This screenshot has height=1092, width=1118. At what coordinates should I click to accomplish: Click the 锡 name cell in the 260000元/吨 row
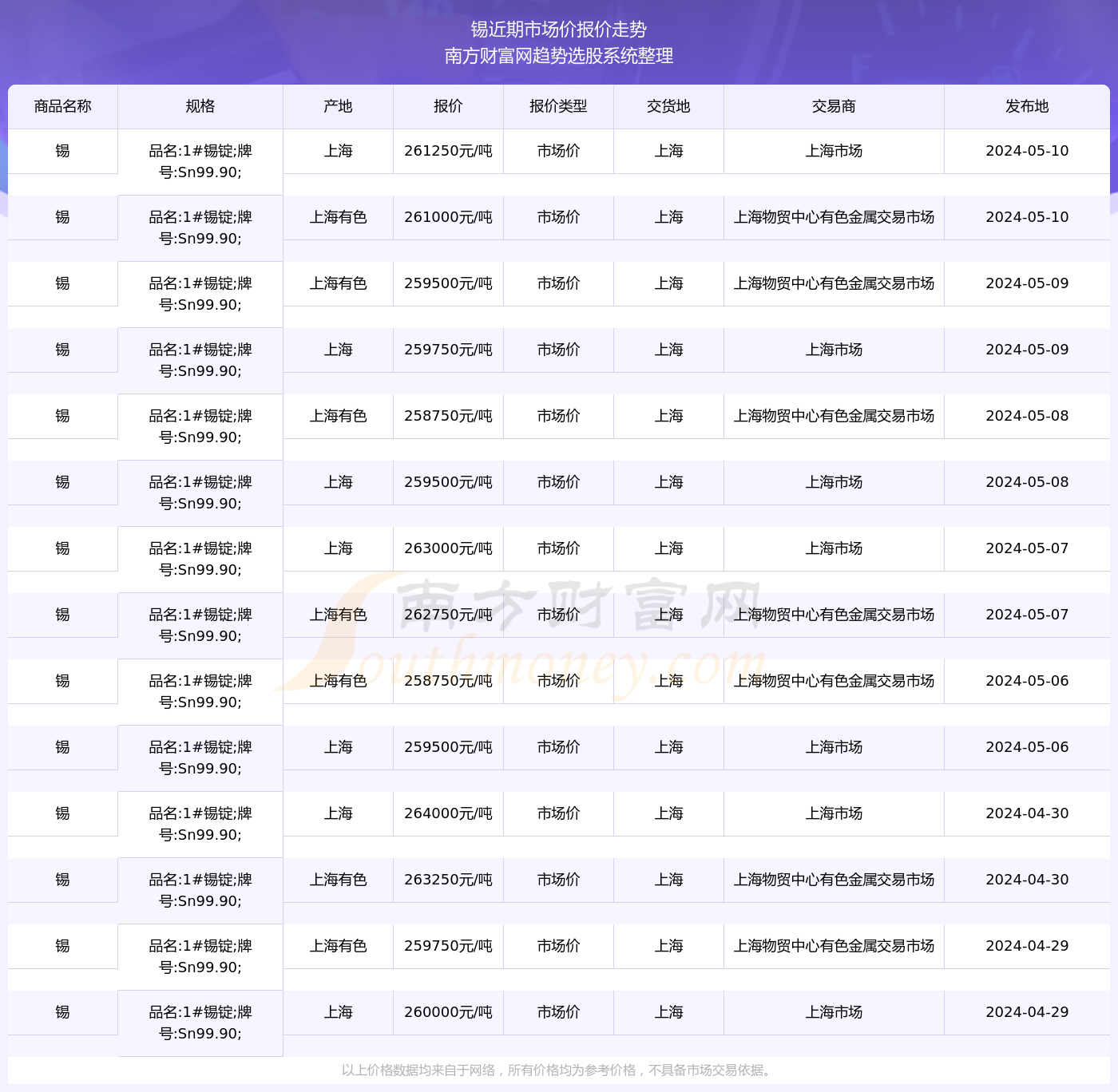[63, 1012]
